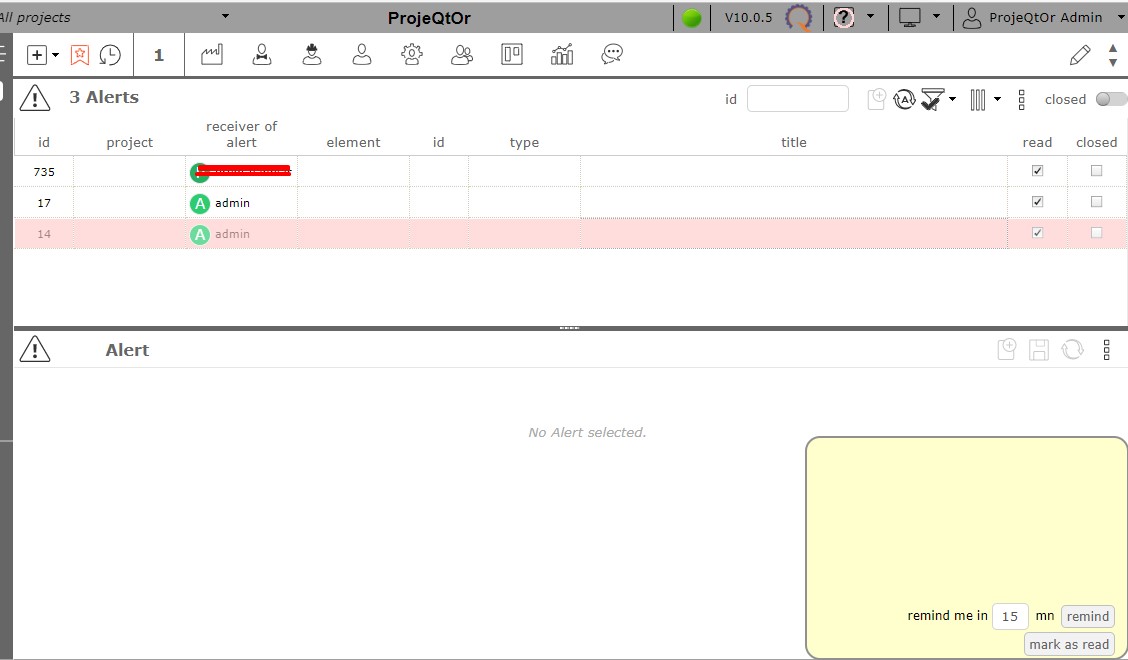Toggle the closed switch in list header

pyautogui.click(x=1111, y=99)
